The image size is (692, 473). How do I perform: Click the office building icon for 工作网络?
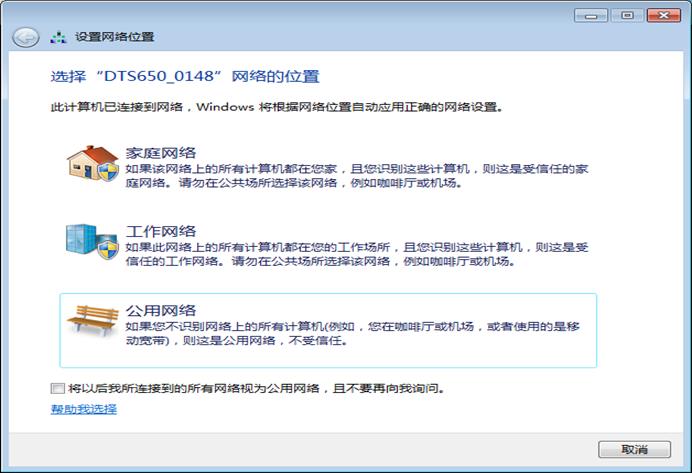[92, 241]
